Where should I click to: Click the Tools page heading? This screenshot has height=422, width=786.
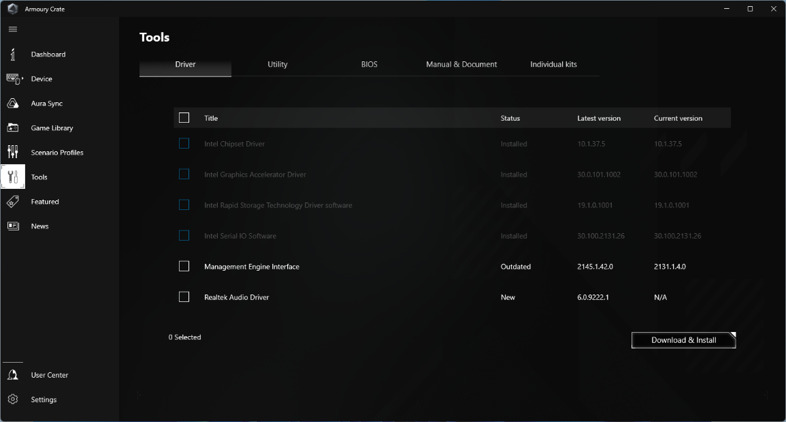pos(154,37)
